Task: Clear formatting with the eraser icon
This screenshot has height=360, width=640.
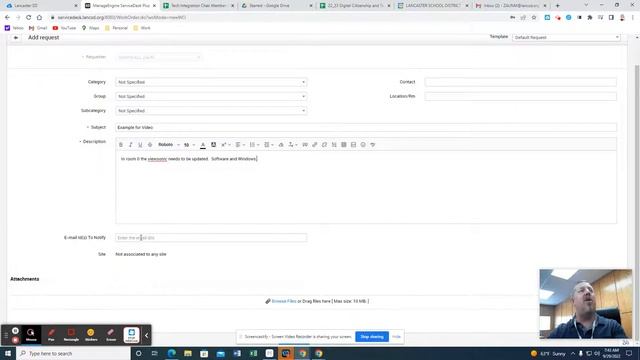Action: (x=281, y=145)
